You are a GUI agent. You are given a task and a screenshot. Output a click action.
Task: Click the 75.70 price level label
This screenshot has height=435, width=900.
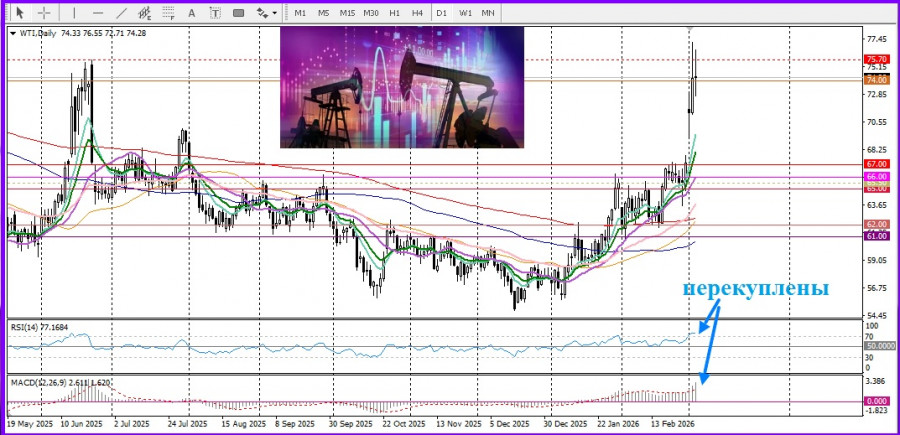[x=876, y=60]
